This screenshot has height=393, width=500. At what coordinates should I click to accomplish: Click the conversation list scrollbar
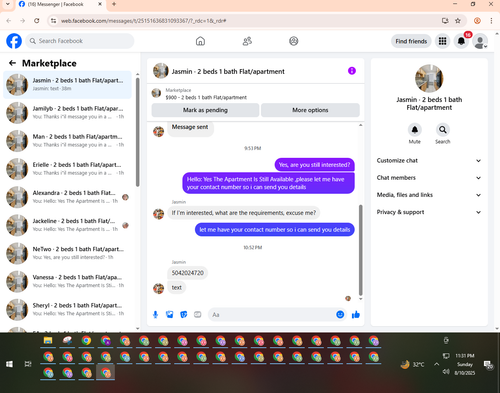(x=138, y=132)
